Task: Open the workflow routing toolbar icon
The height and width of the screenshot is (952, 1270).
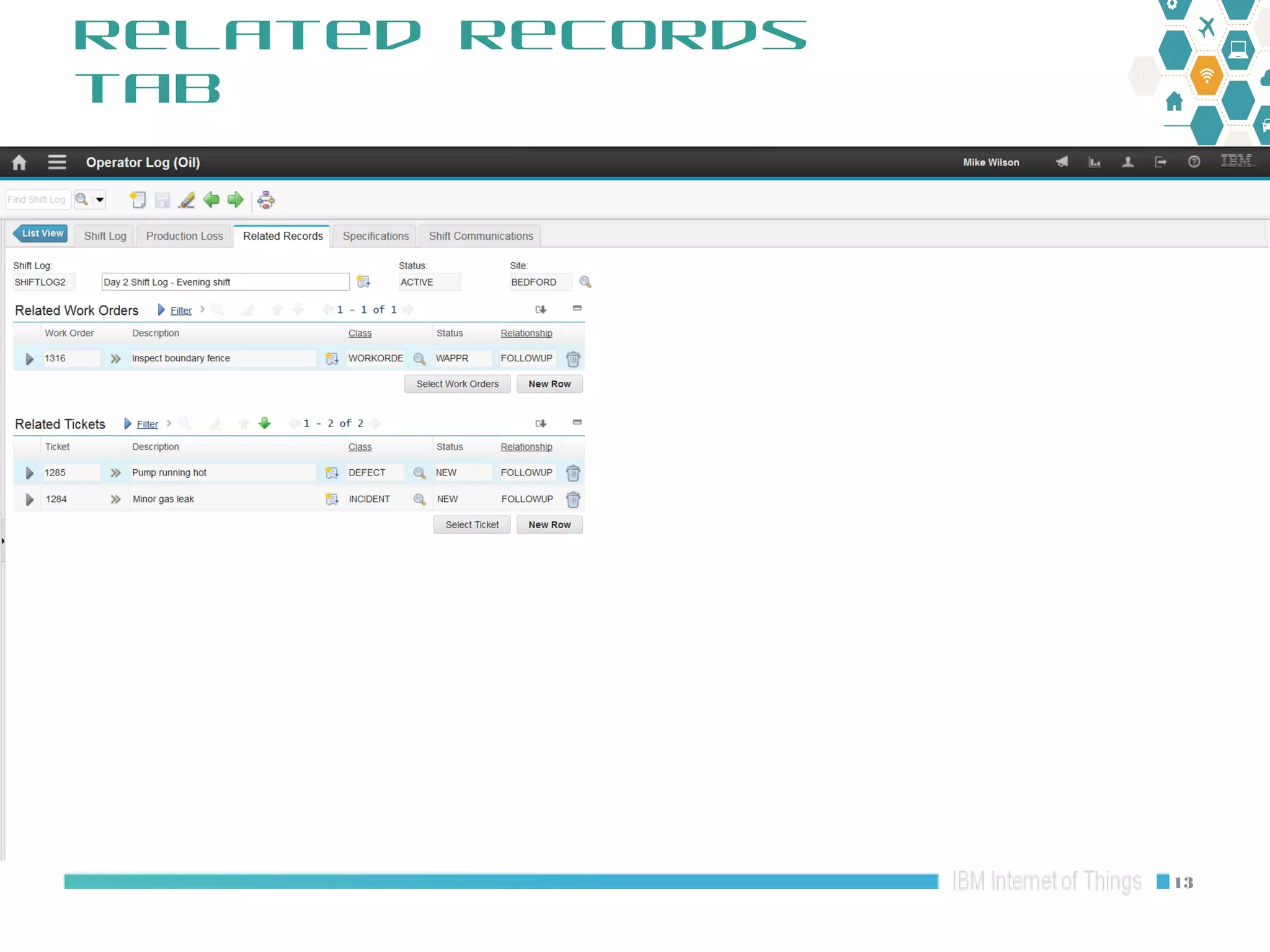Action: (x=266, y=200)
